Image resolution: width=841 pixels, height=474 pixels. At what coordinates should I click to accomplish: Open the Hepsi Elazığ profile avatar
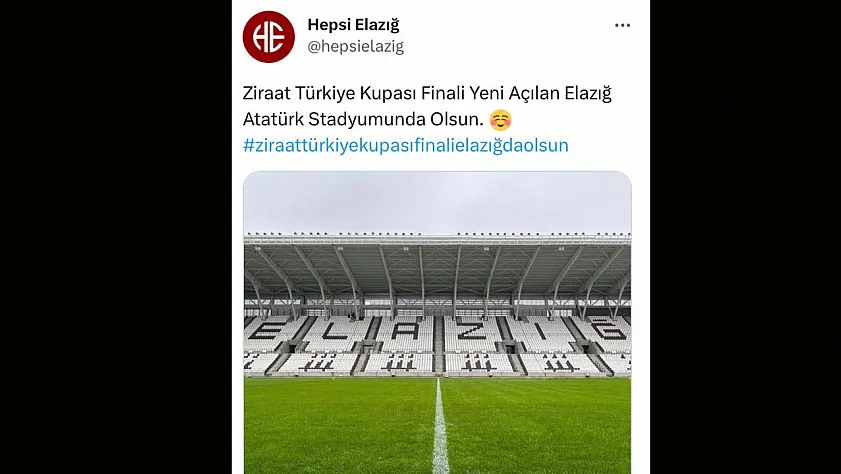(x=269, y=37)
